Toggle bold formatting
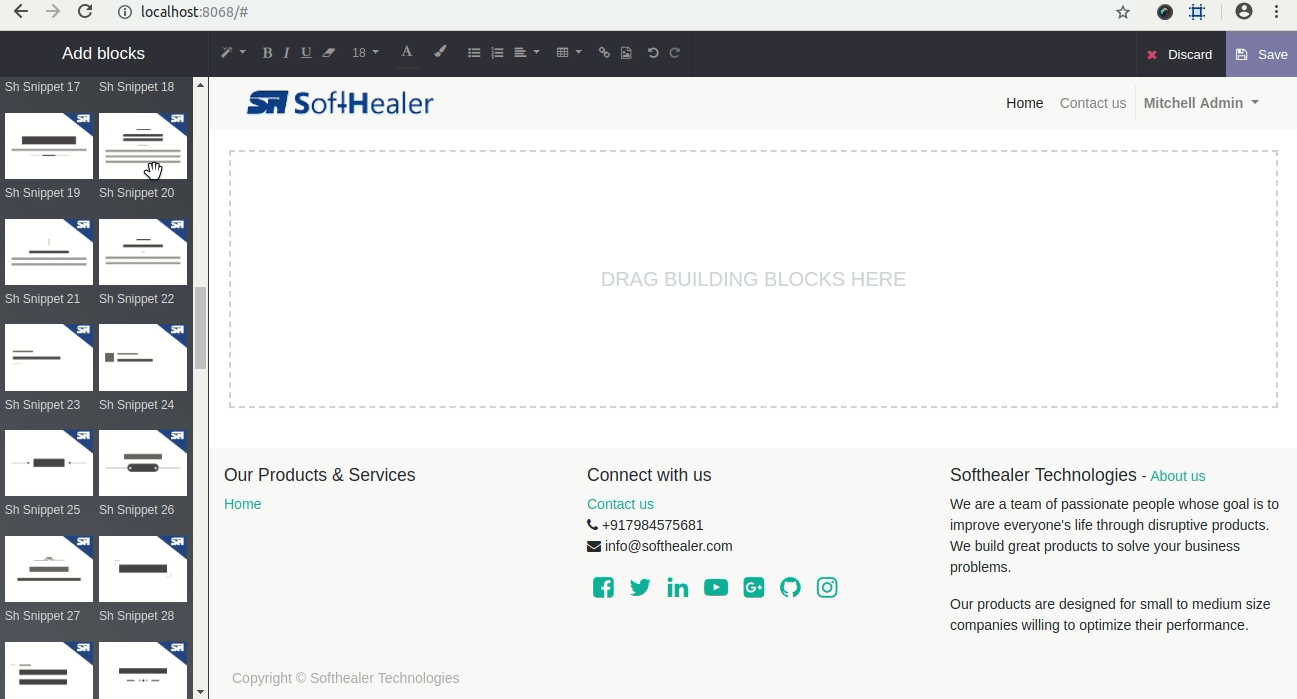Viewport: 1297px width, 699px height. pyautogui.click(x=267, y=53)
